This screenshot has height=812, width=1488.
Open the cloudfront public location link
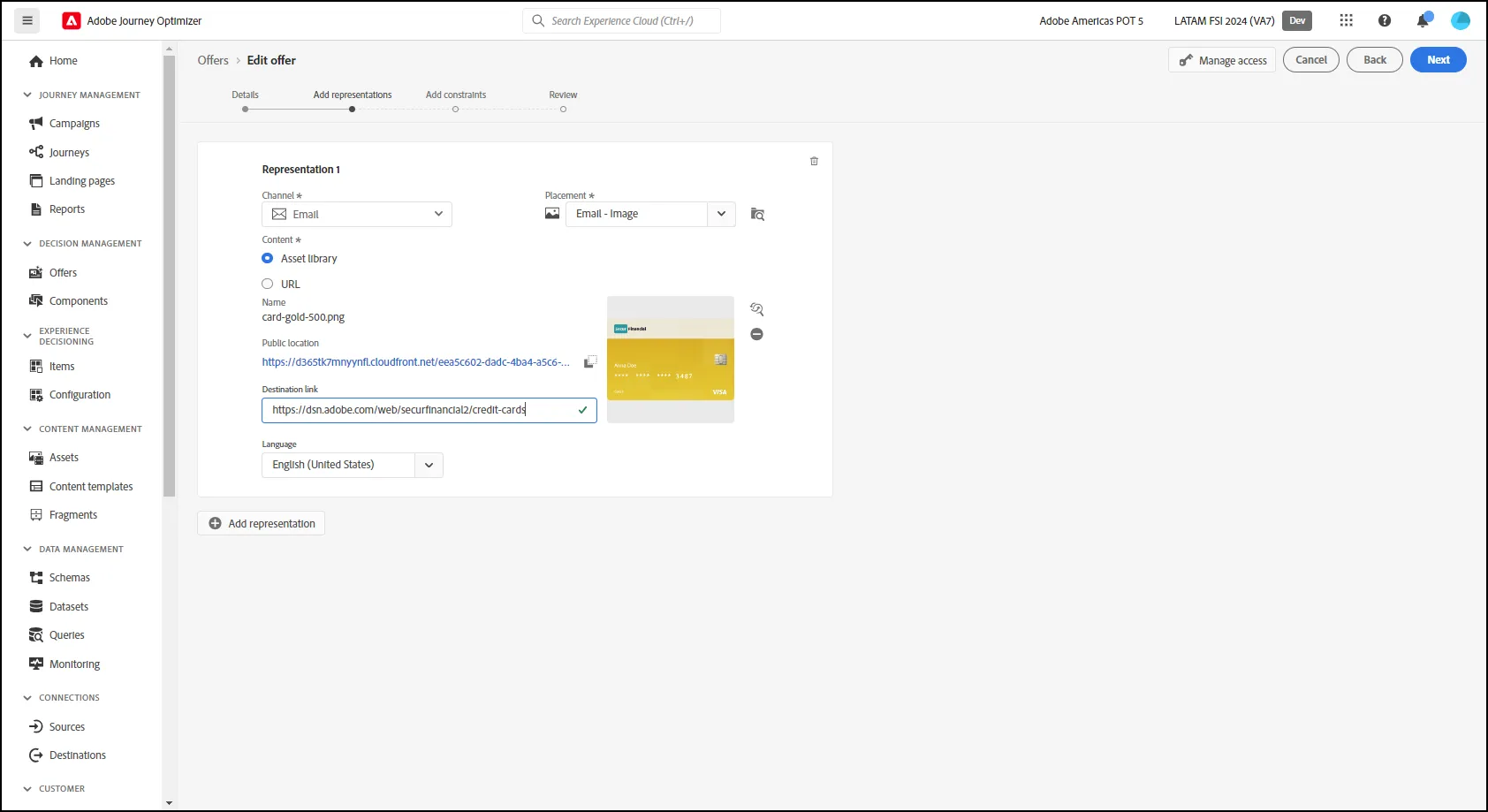pos(416,362)
